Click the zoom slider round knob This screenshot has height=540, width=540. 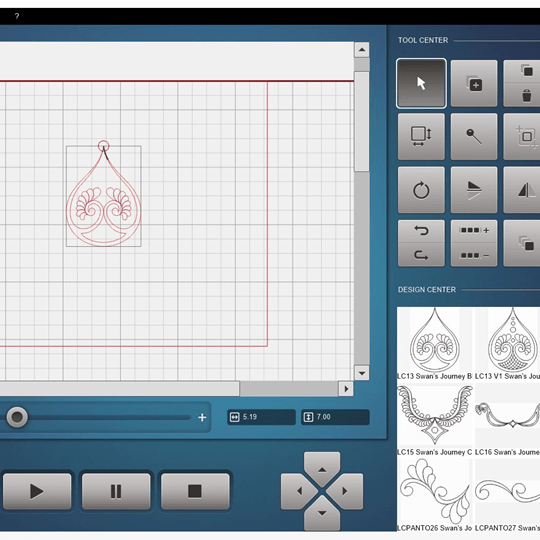coord(17,417)
